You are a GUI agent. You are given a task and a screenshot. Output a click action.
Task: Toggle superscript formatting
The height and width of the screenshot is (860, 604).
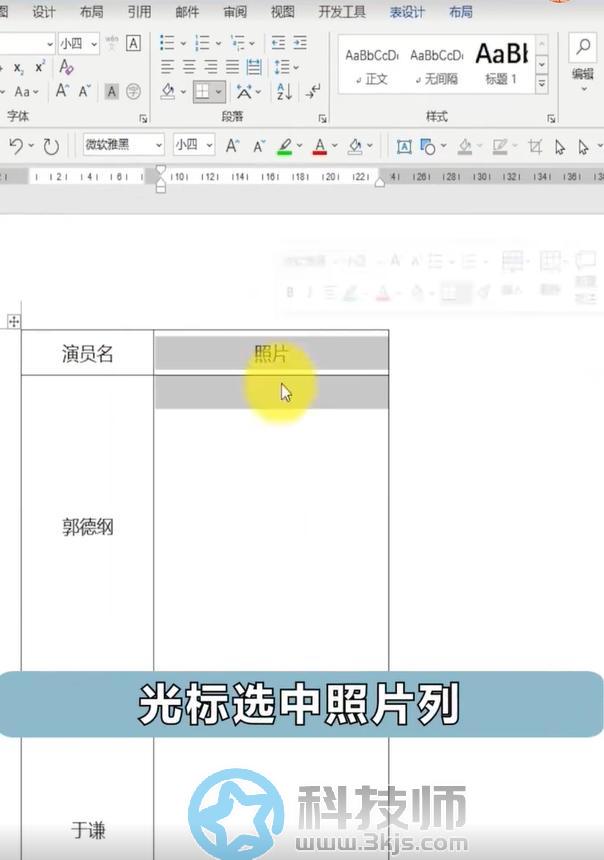point(39,67)
